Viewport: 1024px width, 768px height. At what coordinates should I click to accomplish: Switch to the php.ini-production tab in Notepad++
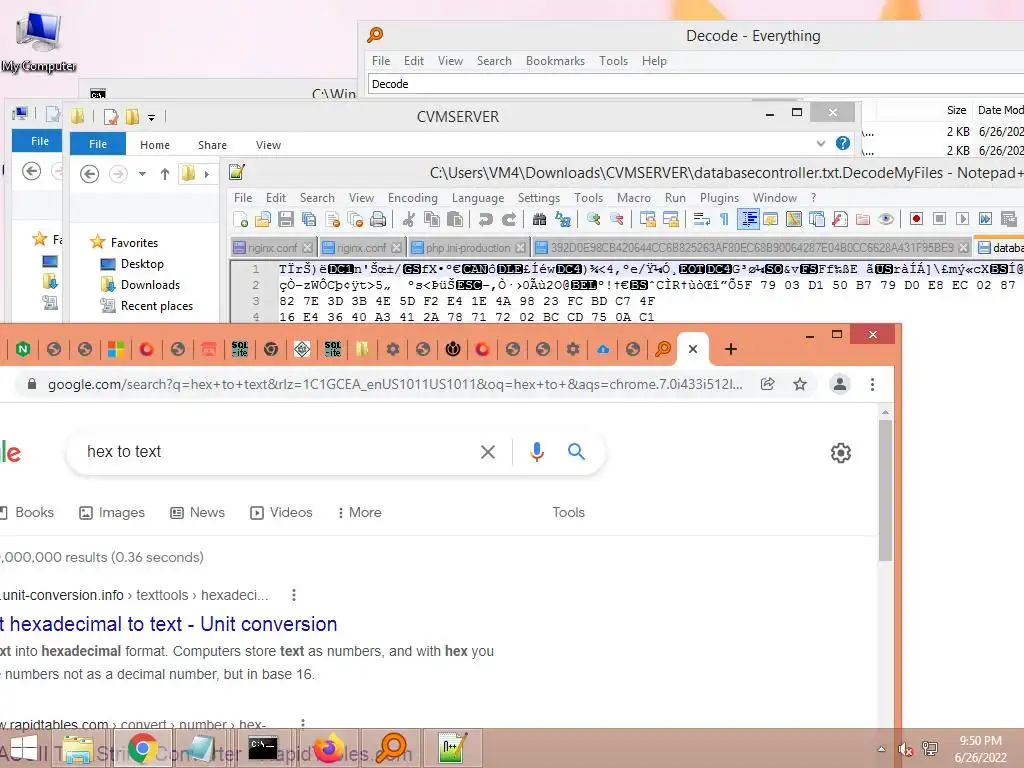click(x=468, y=248)
